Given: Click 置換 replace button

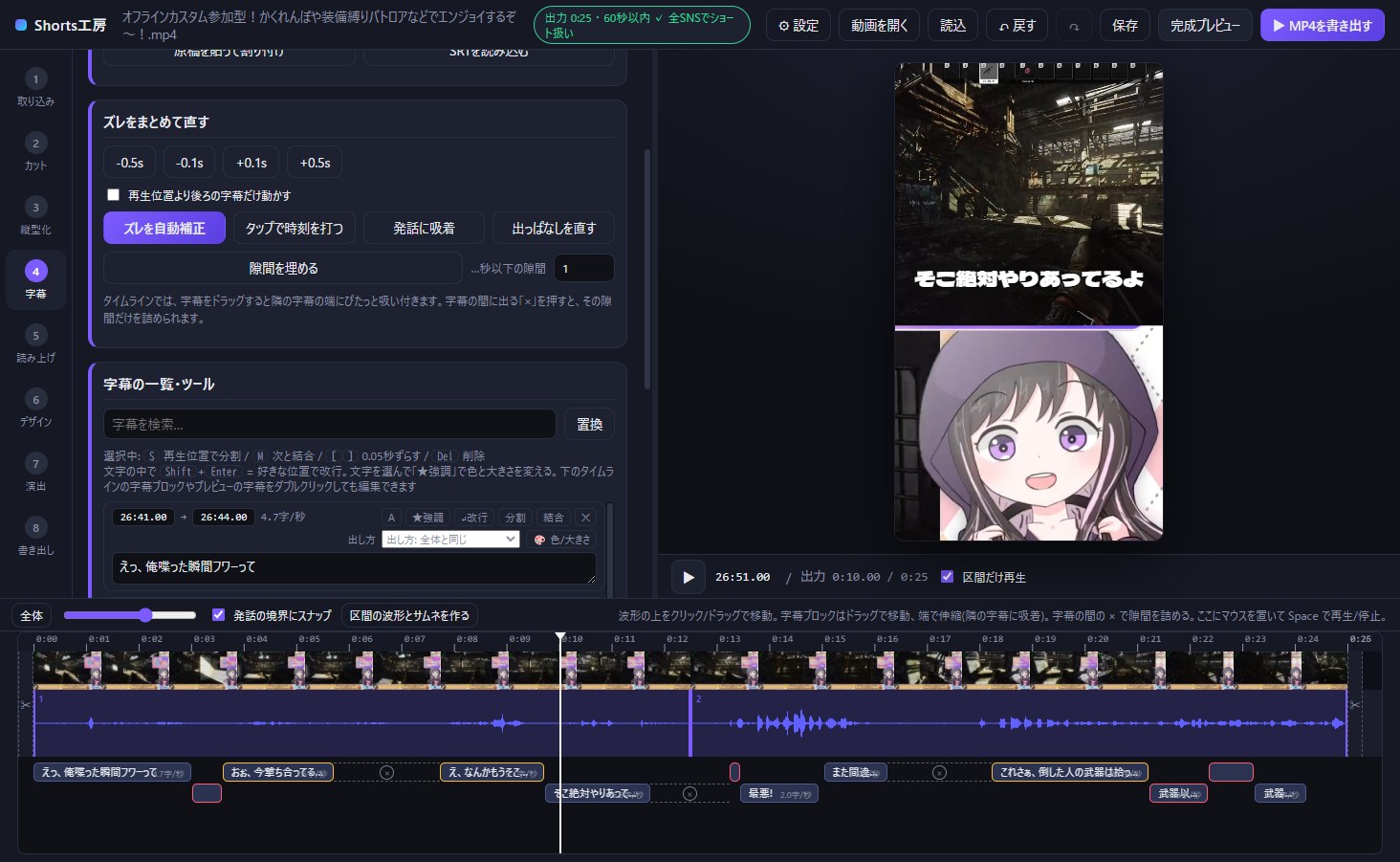Looking at the screenshot, I should pyautogui.click(x=589, y=424).
